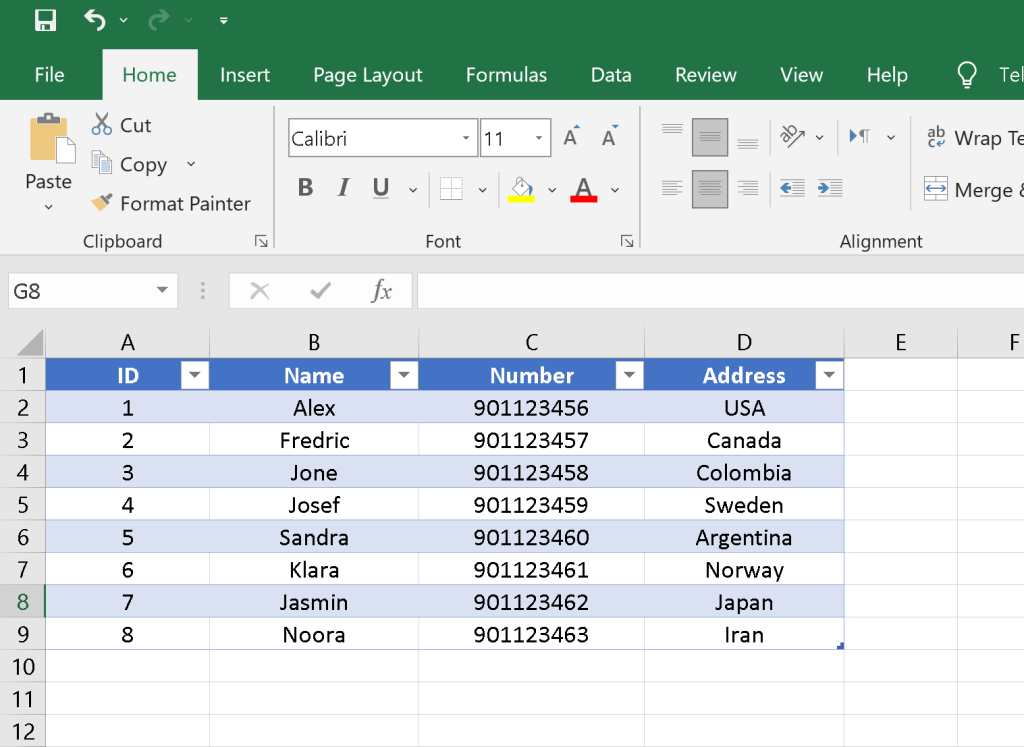Activate the Format Painter brush

tap(170, 204)
